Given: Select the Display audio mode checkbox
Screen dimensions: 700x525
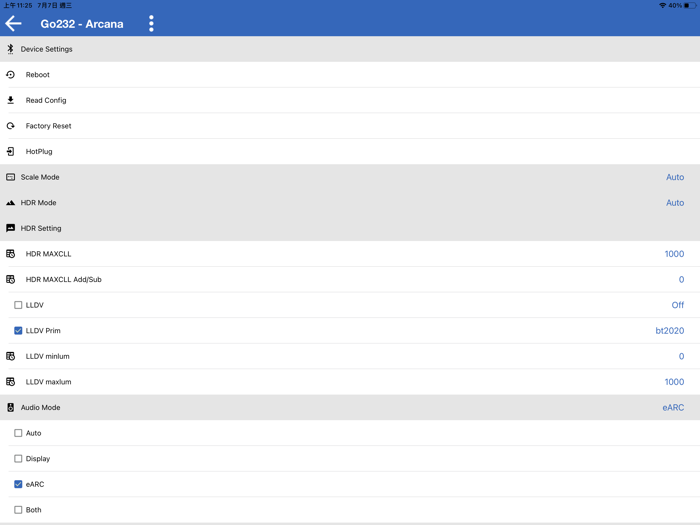Looking at the screenshot, I should point(18,458).
